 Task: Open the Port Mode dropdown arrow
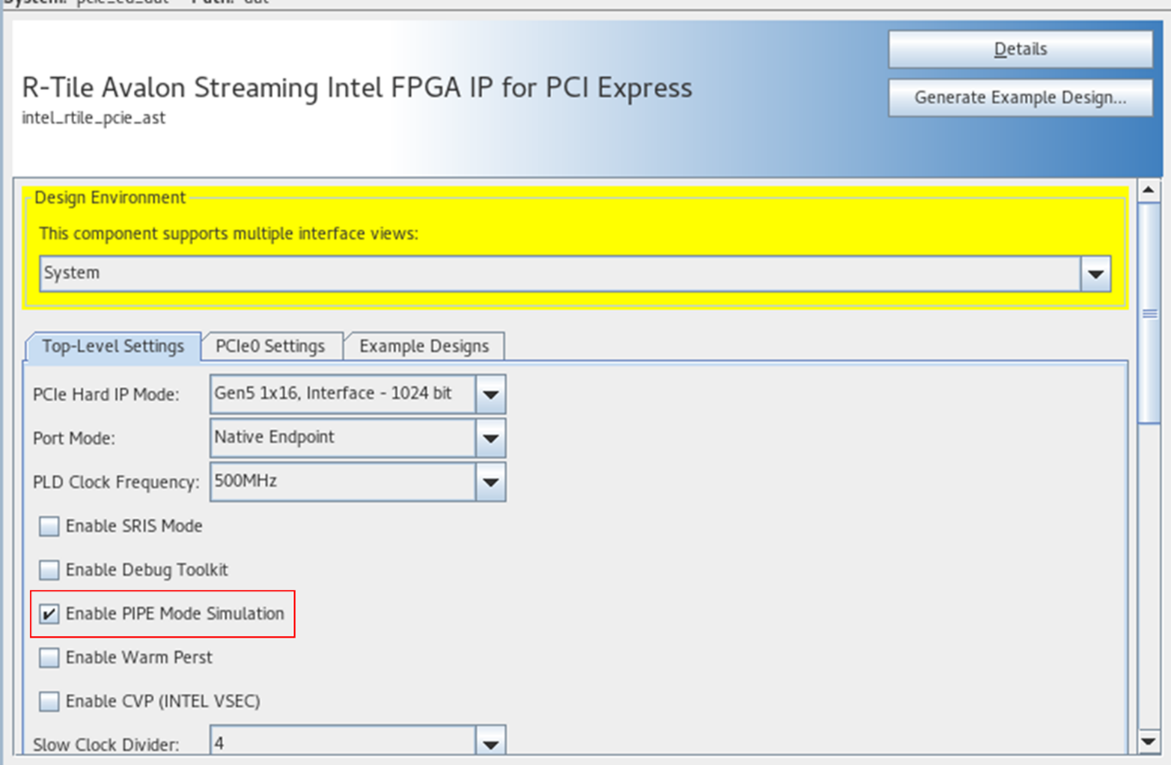490,438
